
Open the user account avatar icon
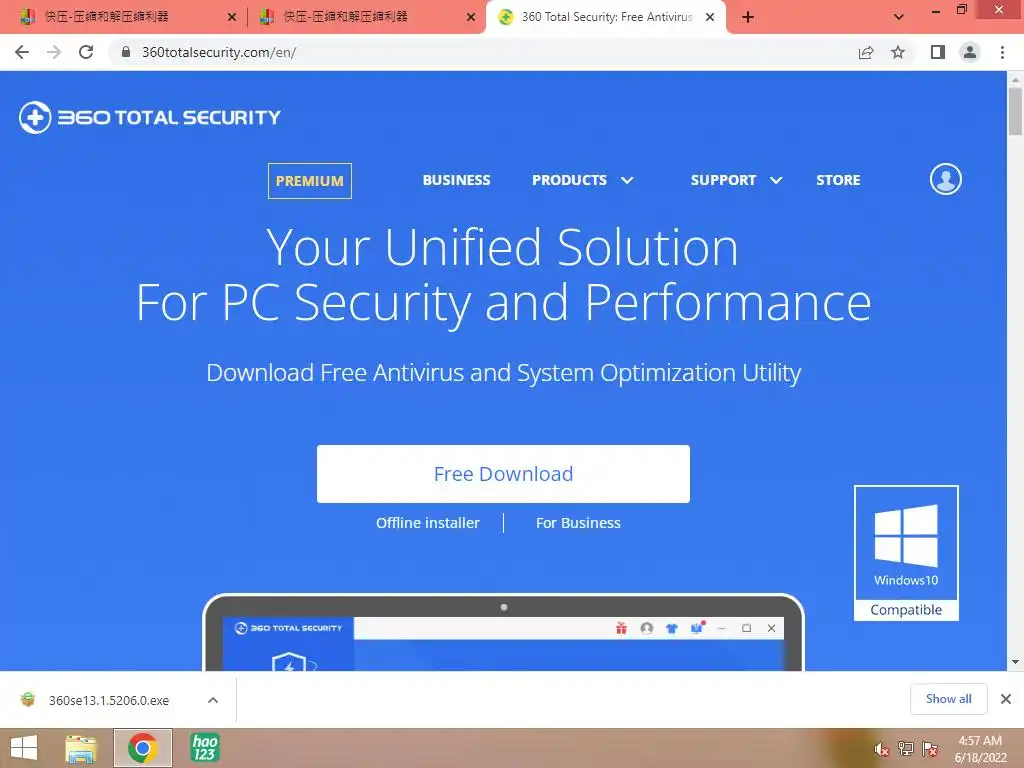(946, 180)
